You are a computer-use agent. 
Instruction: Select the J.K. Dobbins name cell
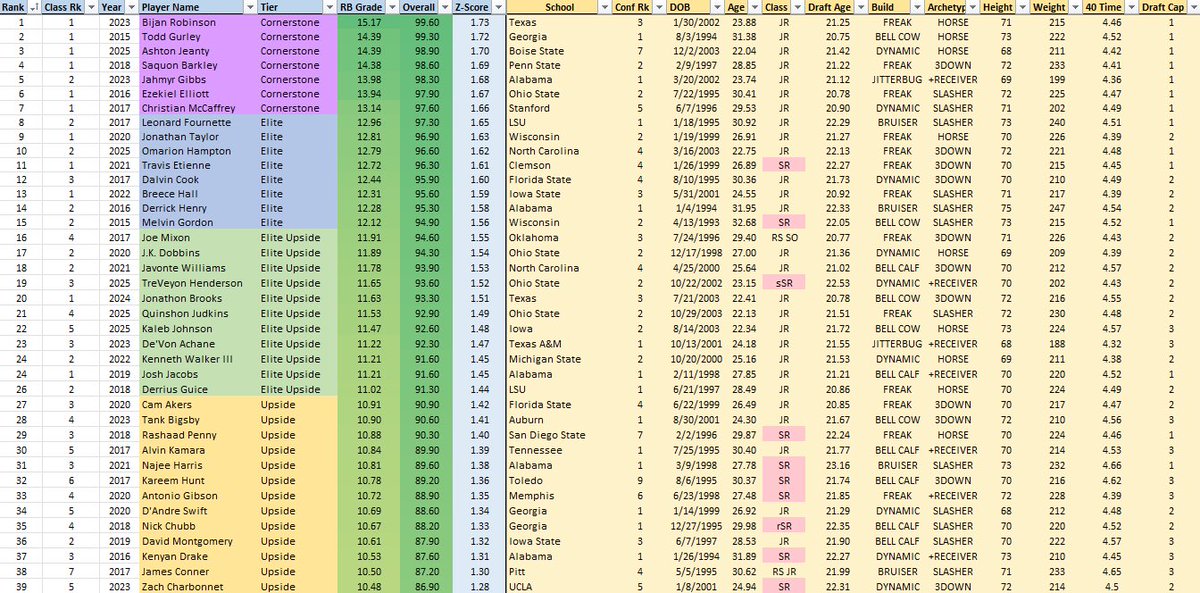tap(198, 254)
